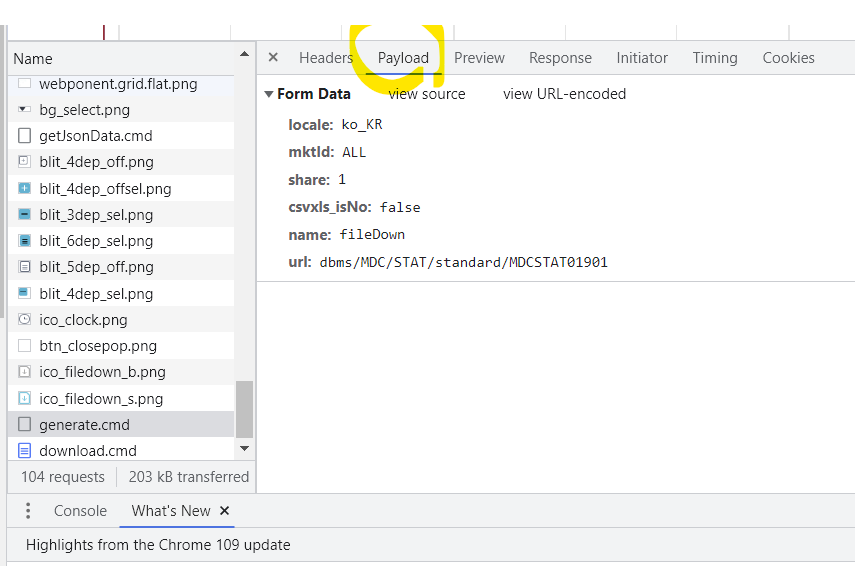Viewport: 855px width, 566px height.
Task: Collapse the Form Data section
Action: pos(268,94)
